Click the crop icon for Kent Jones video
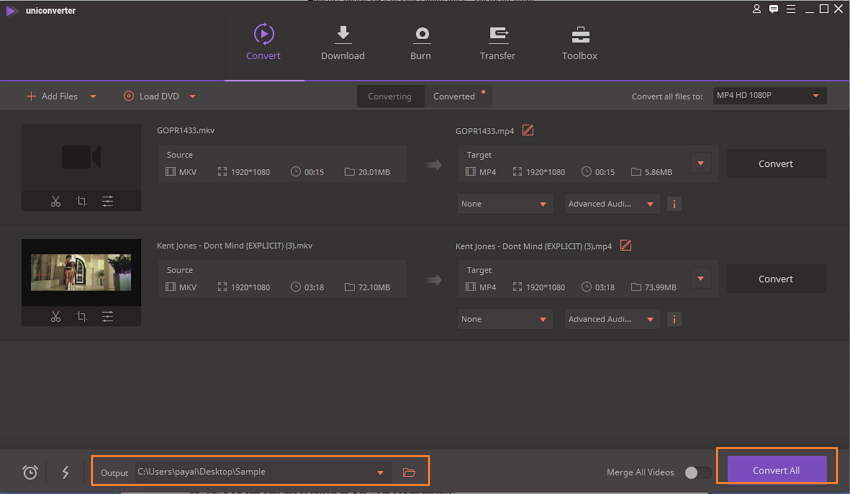The image size is (850, 494). pyautogui.click(x=81, y=316)
